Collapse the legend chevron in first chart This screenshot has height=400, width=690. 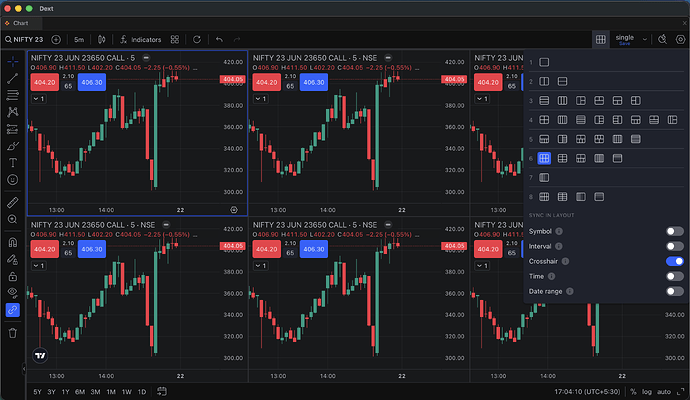39,99
